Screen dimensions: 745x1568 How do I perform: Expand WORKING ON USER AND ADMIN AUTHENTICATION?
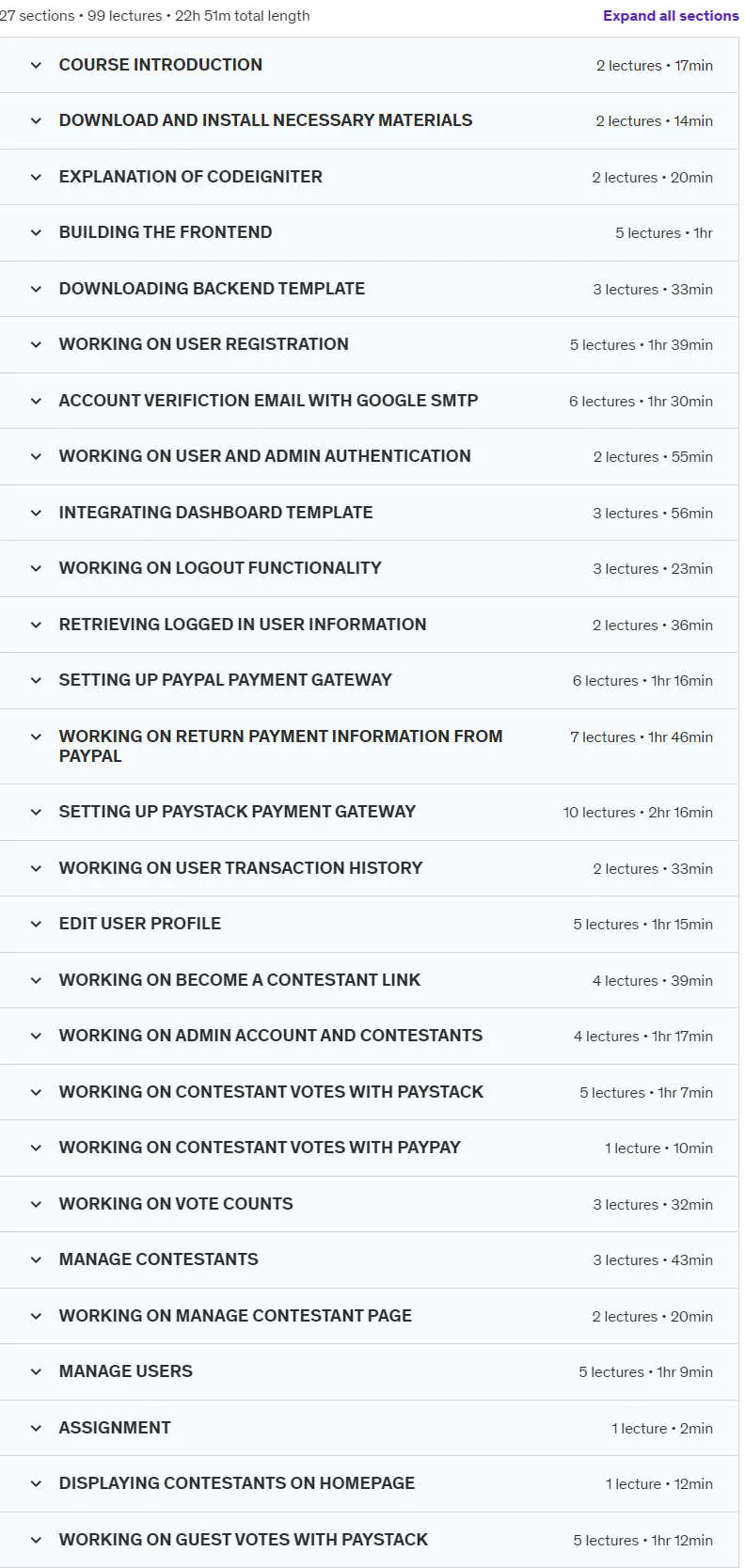click(x=369, y=457)
